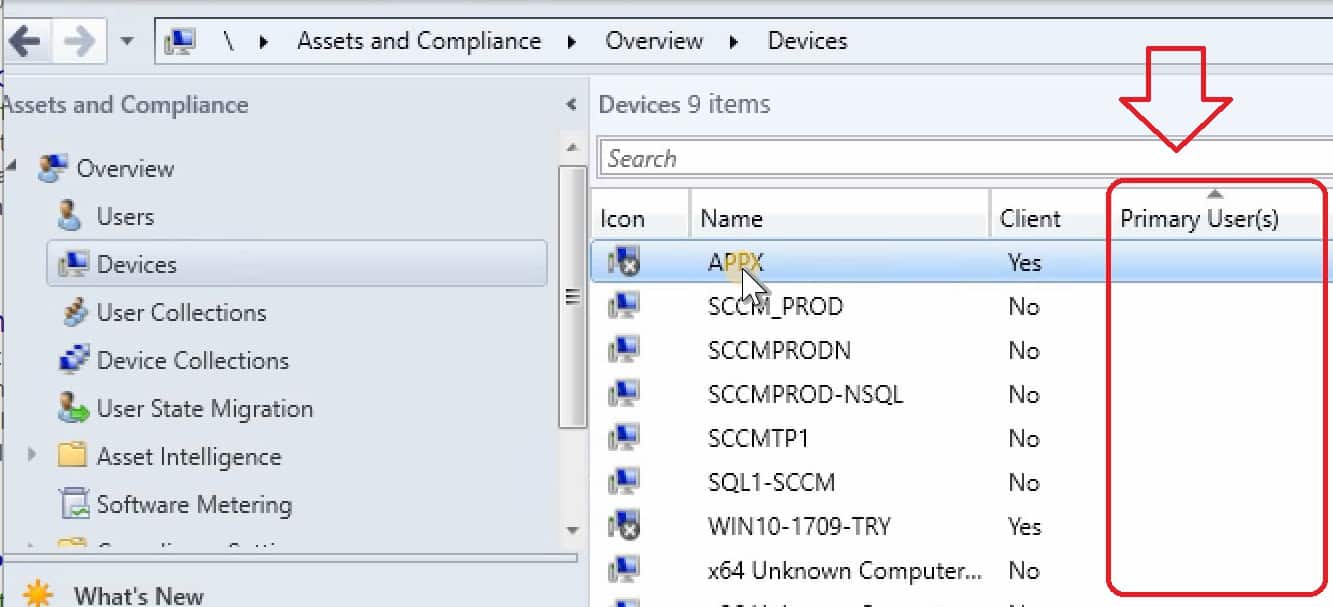Click the Yes client value for APPX
The height and width of the screenshot is (607, 1333).
coord(1024,263)
